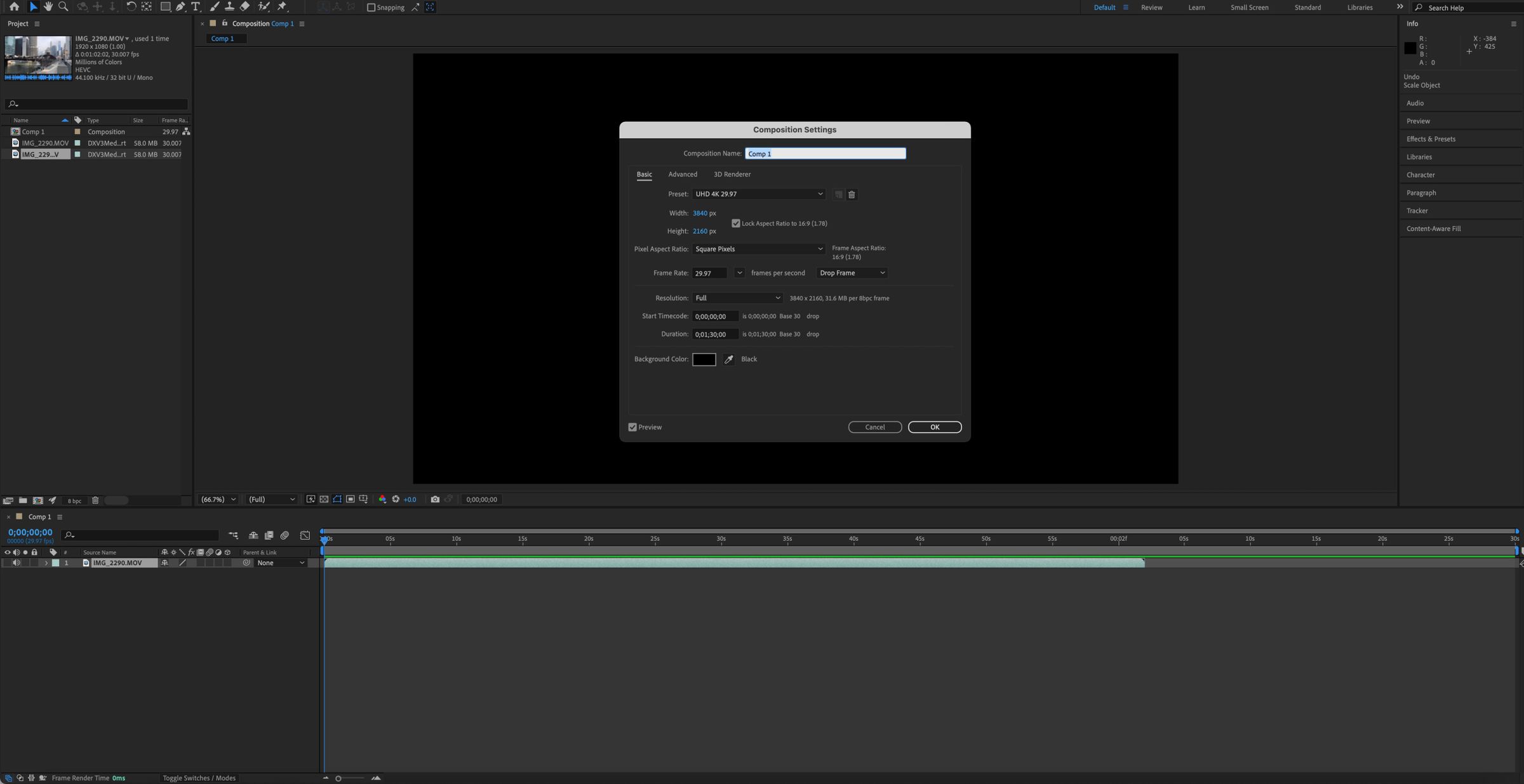Image resolution: width=1524 pixels, height=784 pixels.
Task: Select the Puppet Pin tool
Action: pyautogui.click(x=283, y=7)
